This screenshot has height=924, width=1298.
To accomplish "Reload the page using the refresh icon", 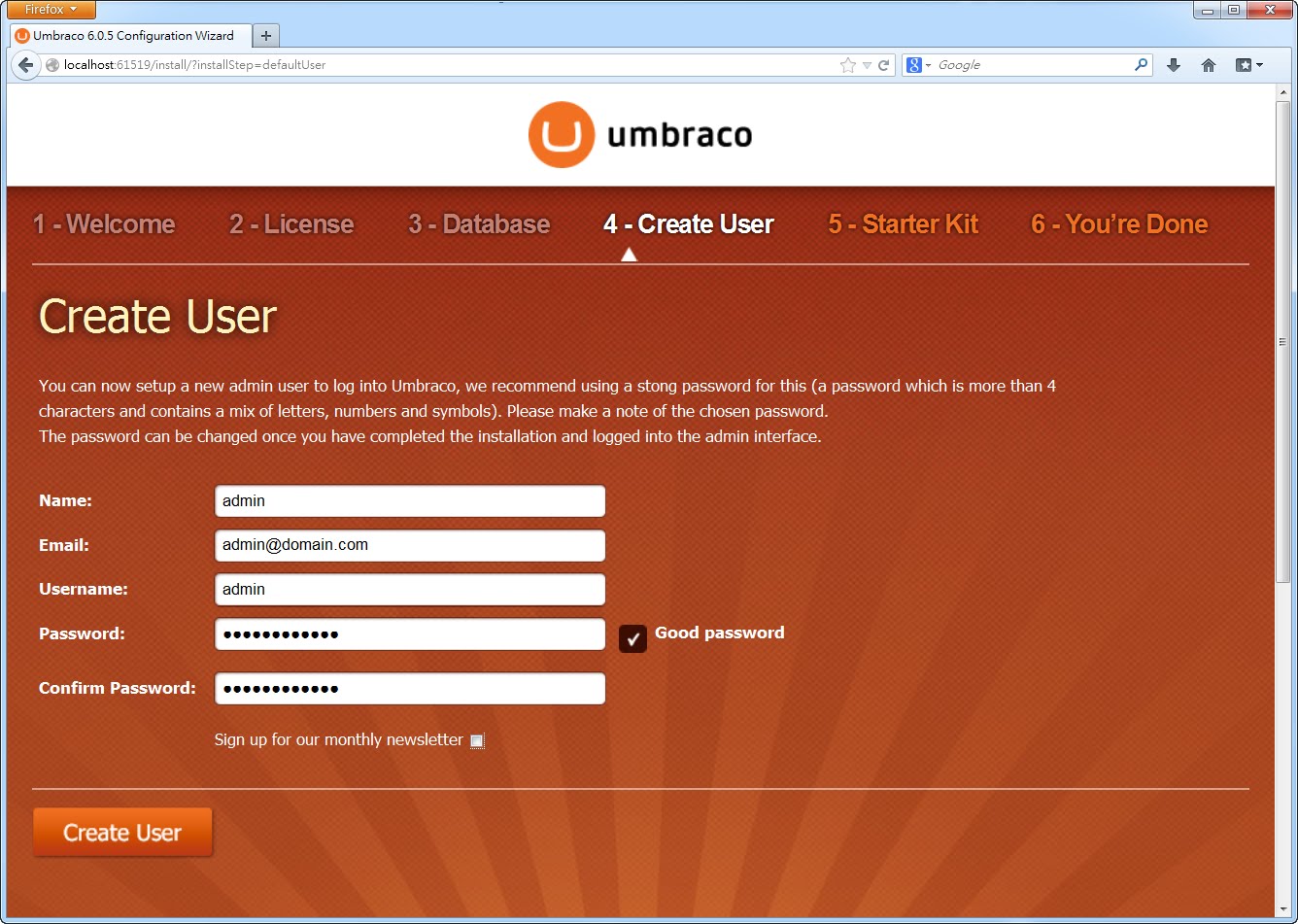I will tap(883, 65).
